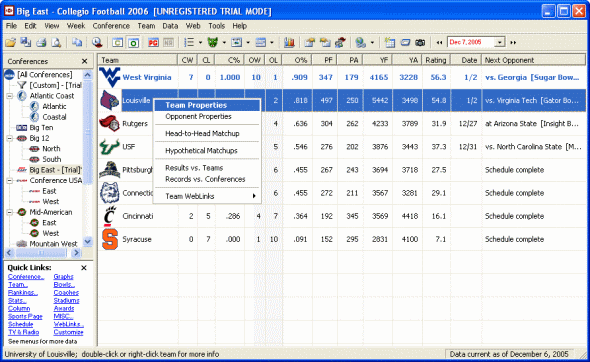Open dropdown arrow beside blue table icon

(x=272, y=43)
